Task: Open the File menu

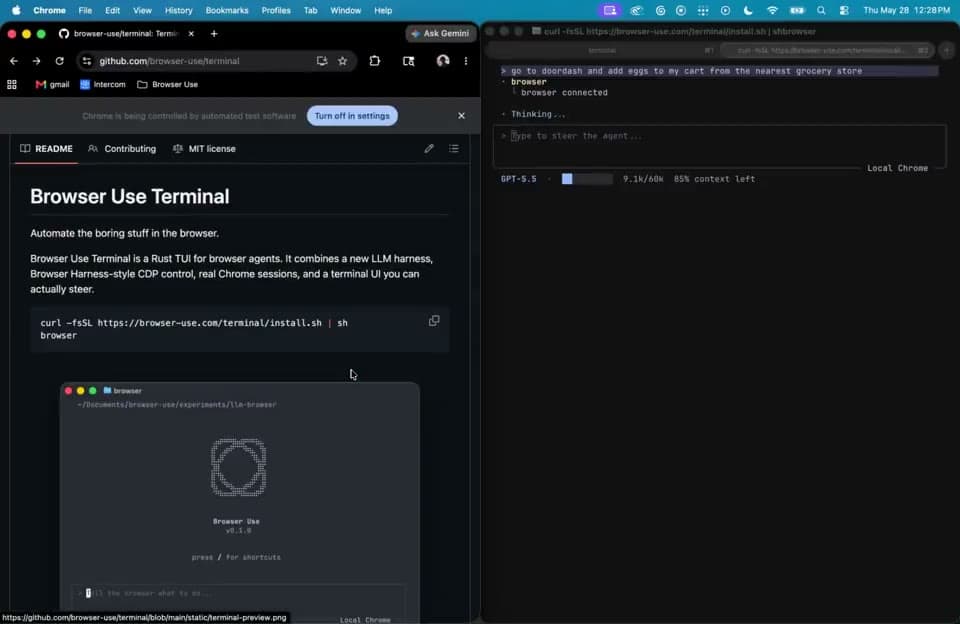Action: (x=85, y=10)
